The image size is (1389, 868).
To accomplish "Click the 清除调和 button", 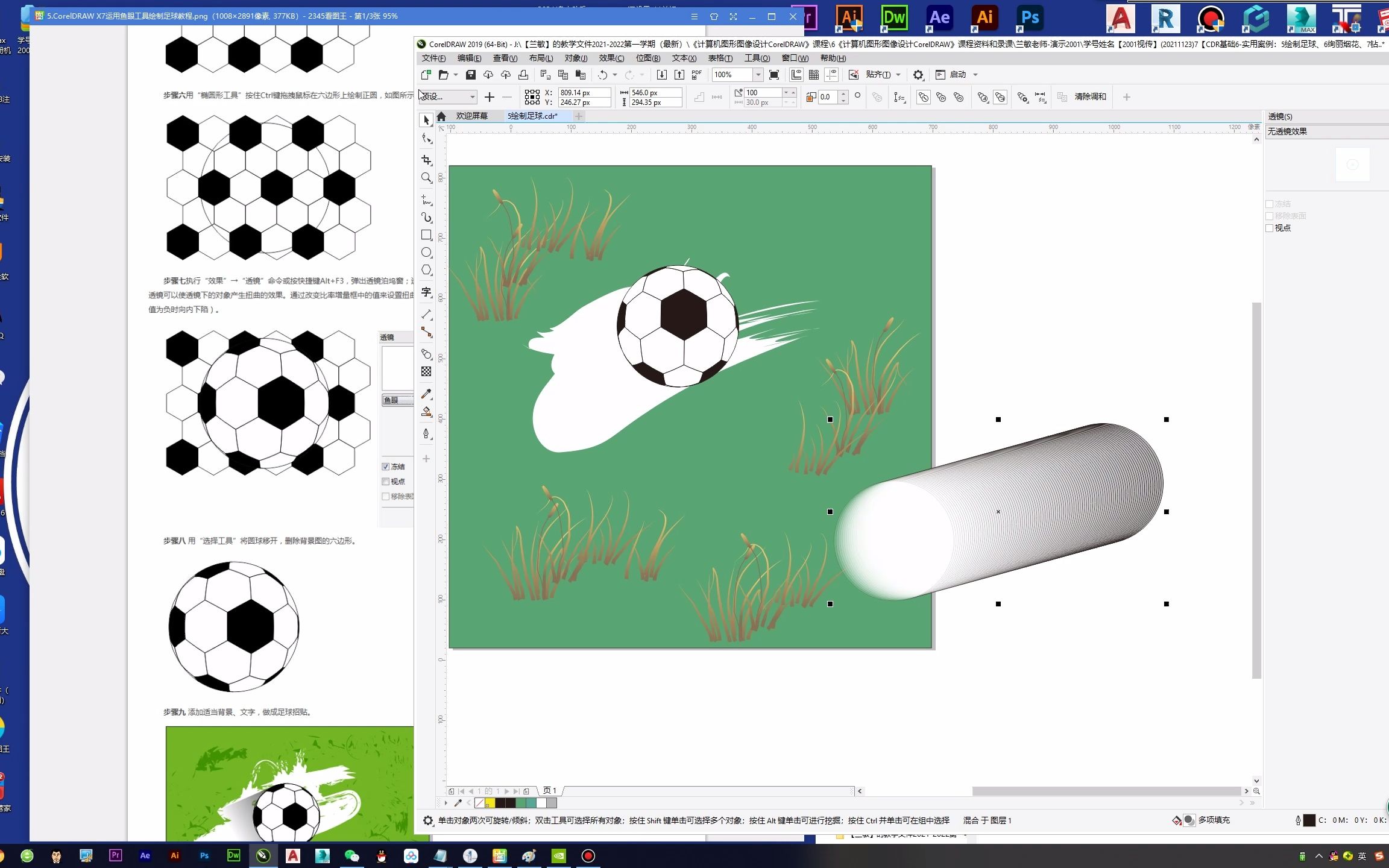I will point(1090,96).
